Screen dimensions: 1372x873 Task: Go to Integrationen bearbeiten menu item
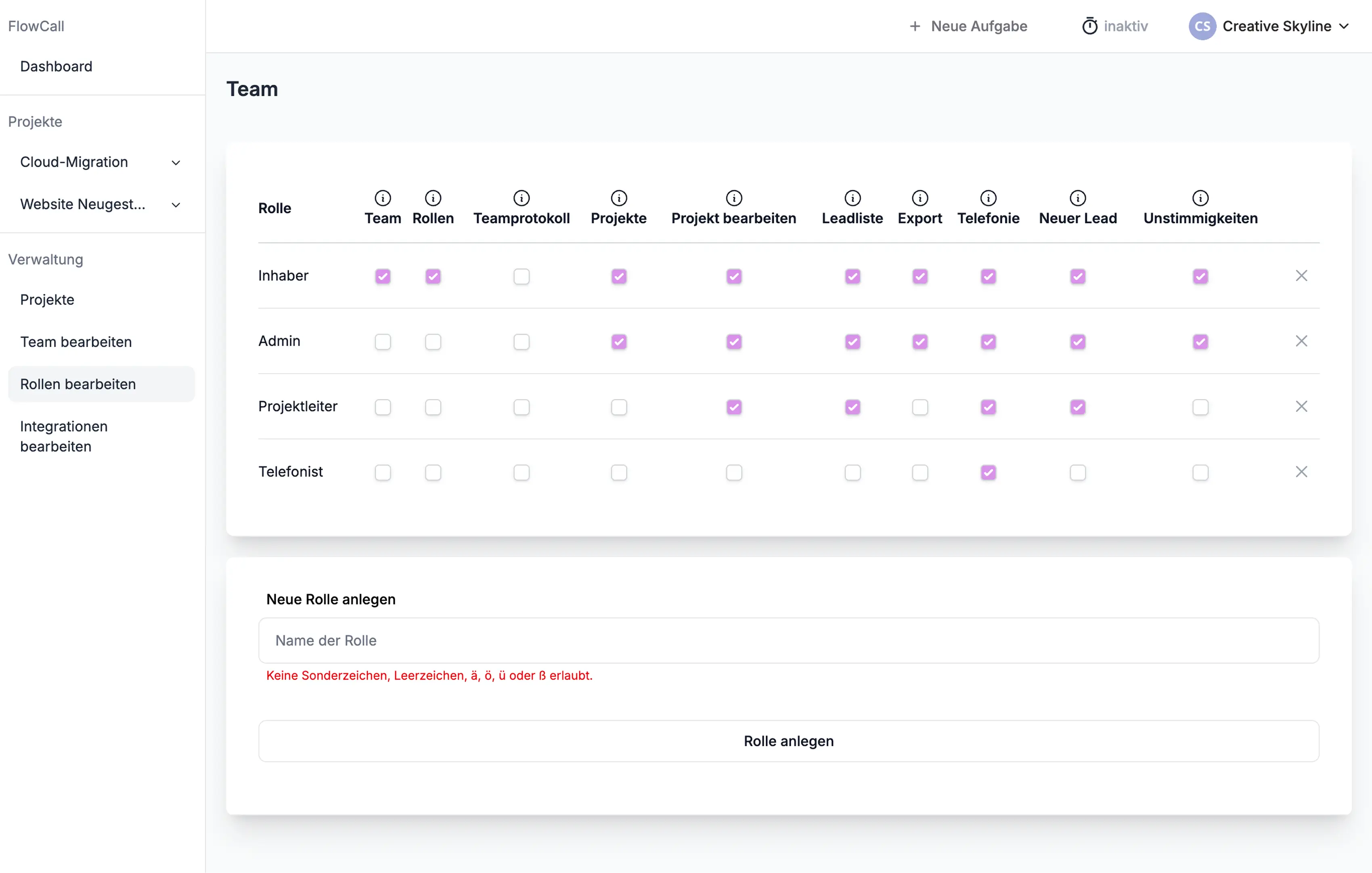pyautogui.click(x=64, y=436)
